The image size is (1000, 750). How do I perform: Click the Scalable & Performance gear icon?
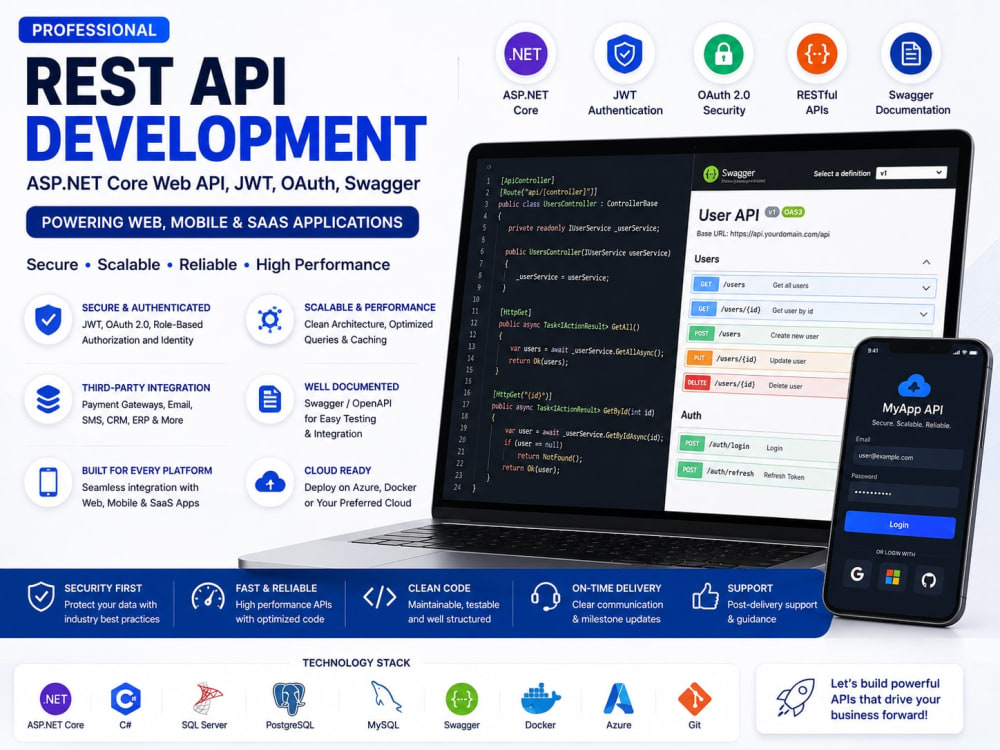[270, 320]
